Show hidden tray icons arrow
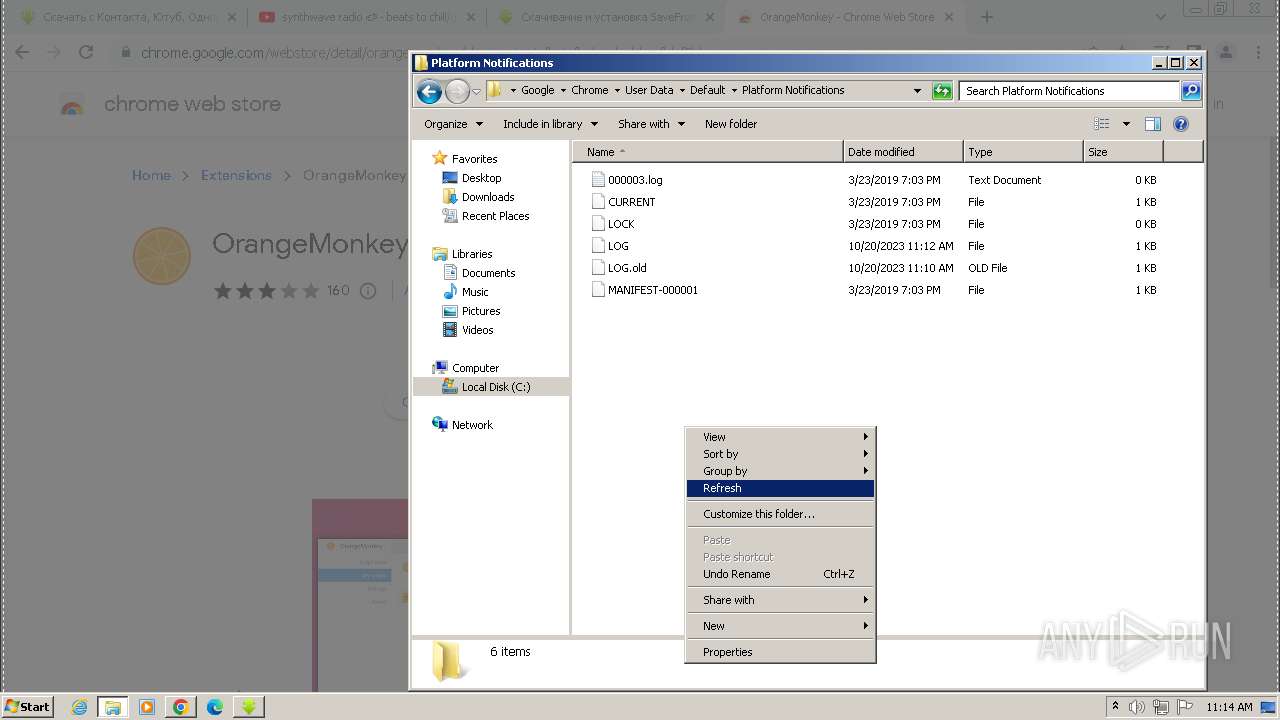Viewport: 1280px width, 720px height. [x=1115, y=707]
